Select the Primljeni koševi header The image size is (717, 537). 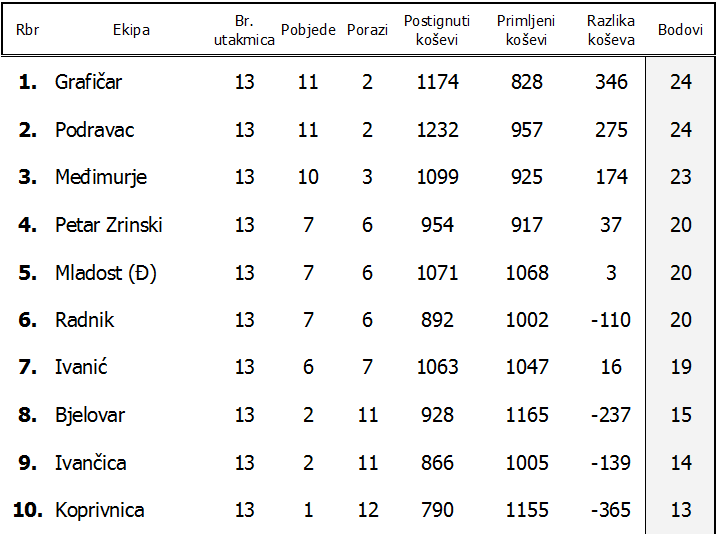click(x=527, y=30)
